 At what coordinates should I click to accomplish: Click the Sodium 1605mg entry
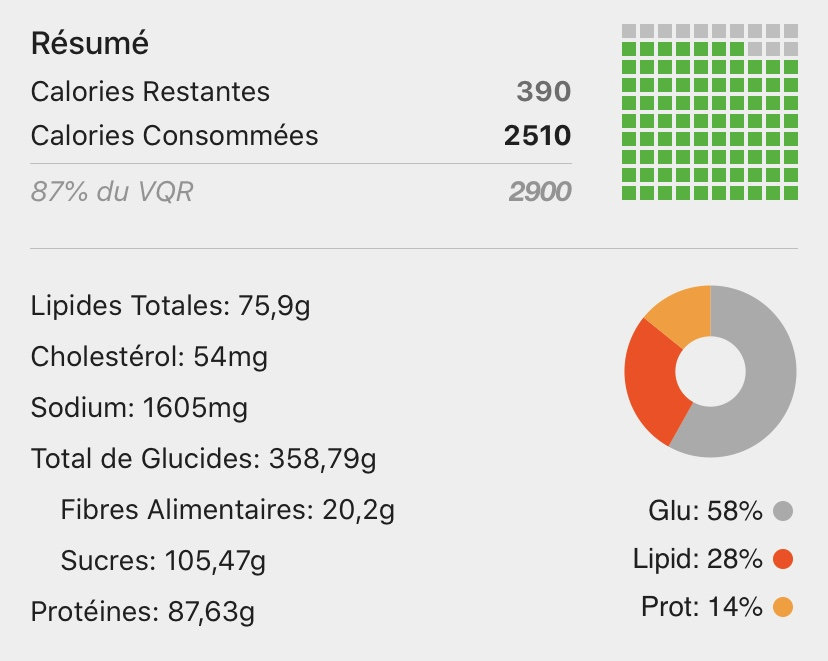[139, 408]
